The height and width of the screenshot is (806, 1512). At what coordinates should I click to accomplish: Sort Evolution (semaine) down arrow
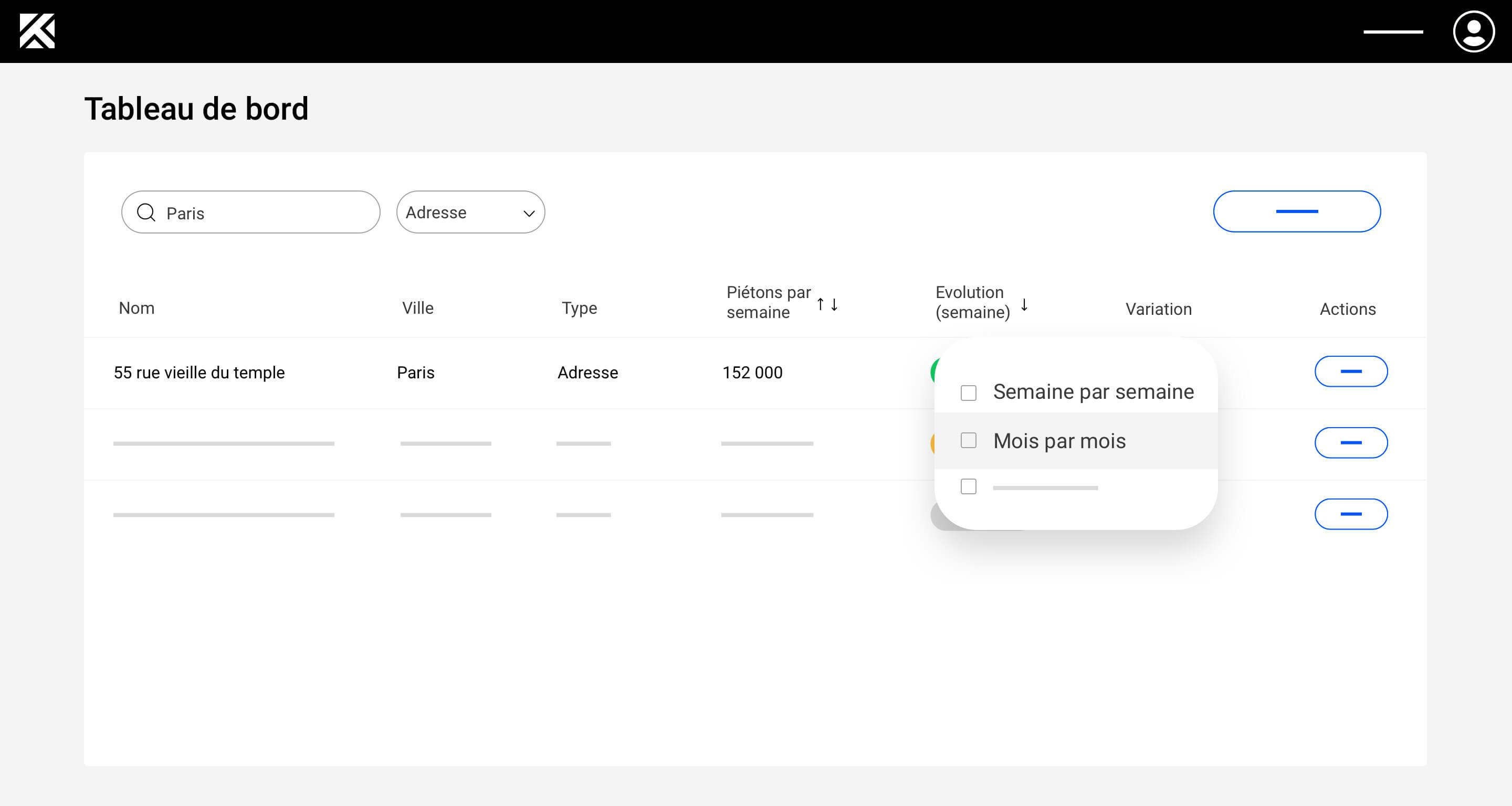coord(1024,304)
